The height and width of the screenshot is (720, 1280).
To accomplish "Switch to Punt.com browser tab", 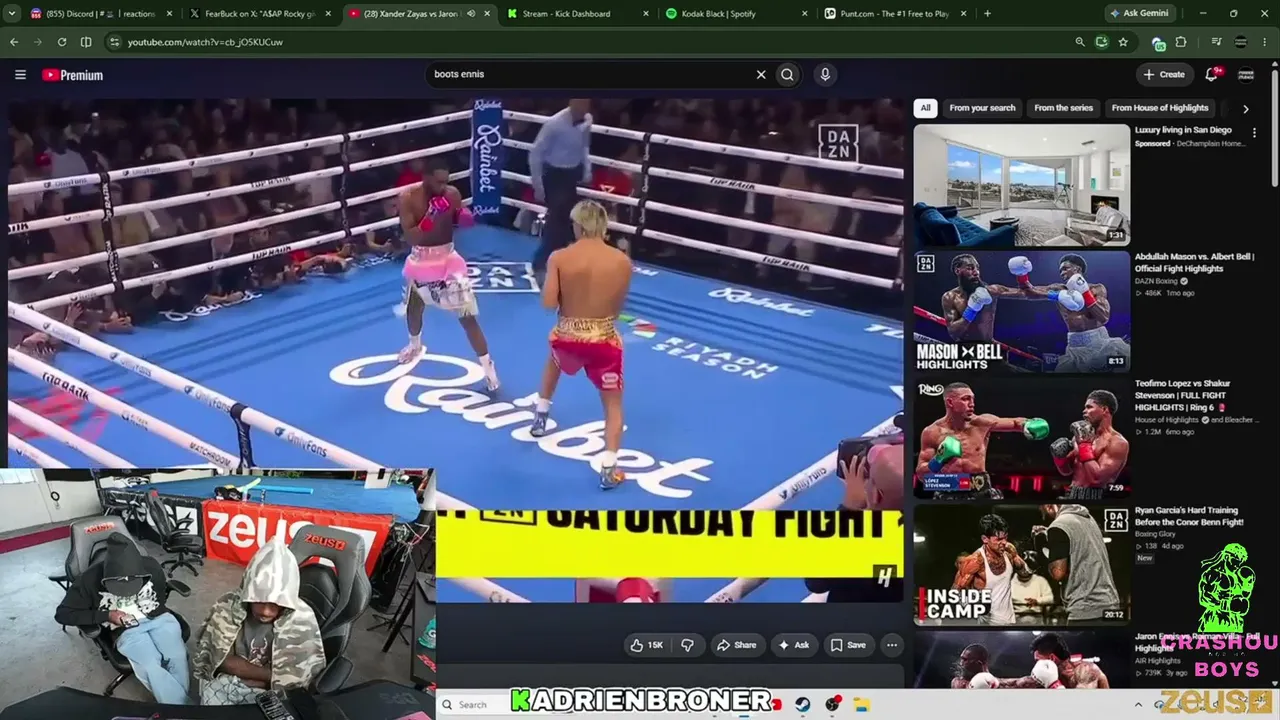I will (x=893, y=14).
